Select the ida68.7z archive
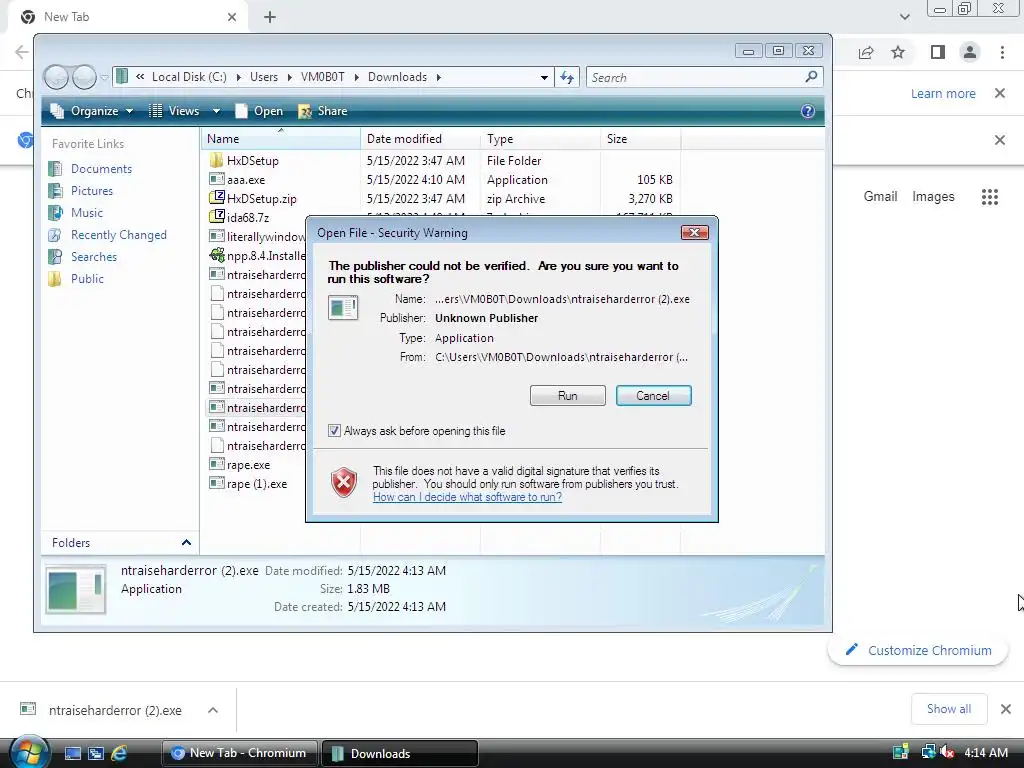1024x768 pixels. coord(248,217)
